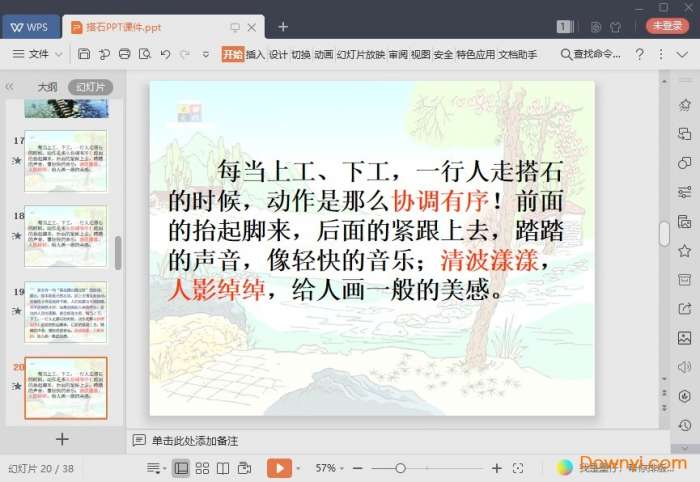700x482 pixels.
Task: Select slide 19 thumbnail
Action: tap(66, 312)
